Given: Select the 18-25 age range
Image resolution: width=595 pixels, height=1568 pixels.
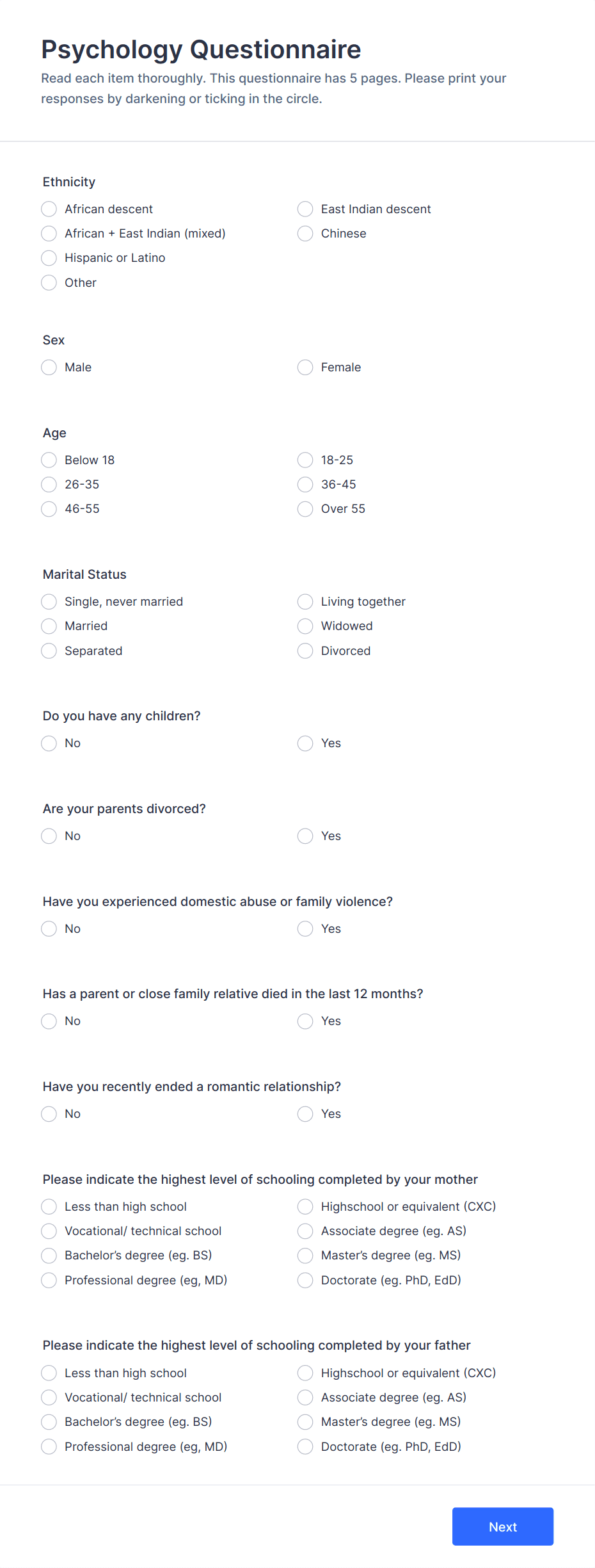Looking at the screenshot, I should (x=305, y=460).
